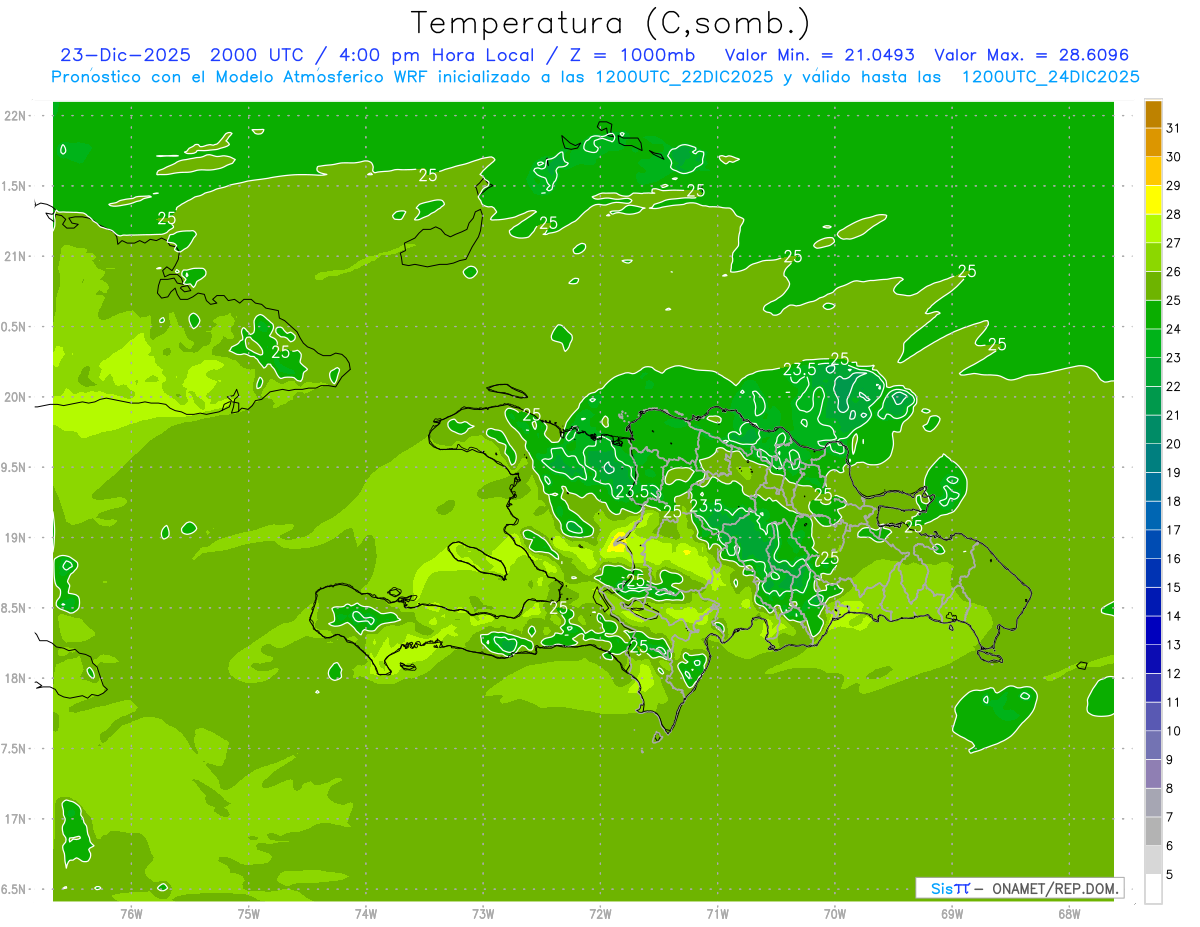
Task: Click color bar value label '18'
Action: (x=1174, y=501)
